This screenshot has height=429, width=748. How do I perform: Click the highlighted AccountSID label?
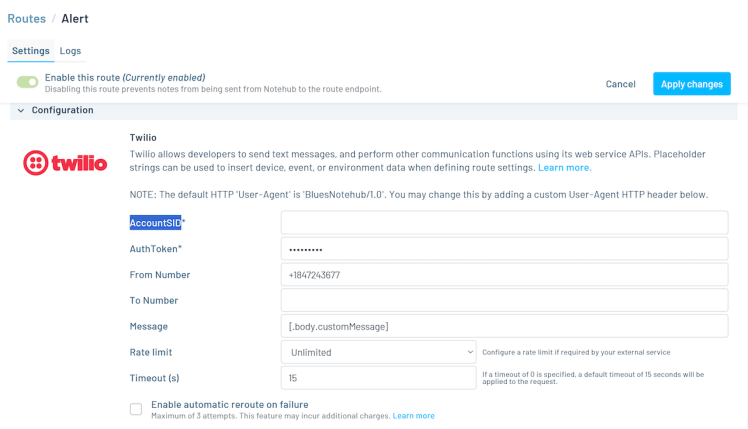pyautogui.click(x=155, y=223)
